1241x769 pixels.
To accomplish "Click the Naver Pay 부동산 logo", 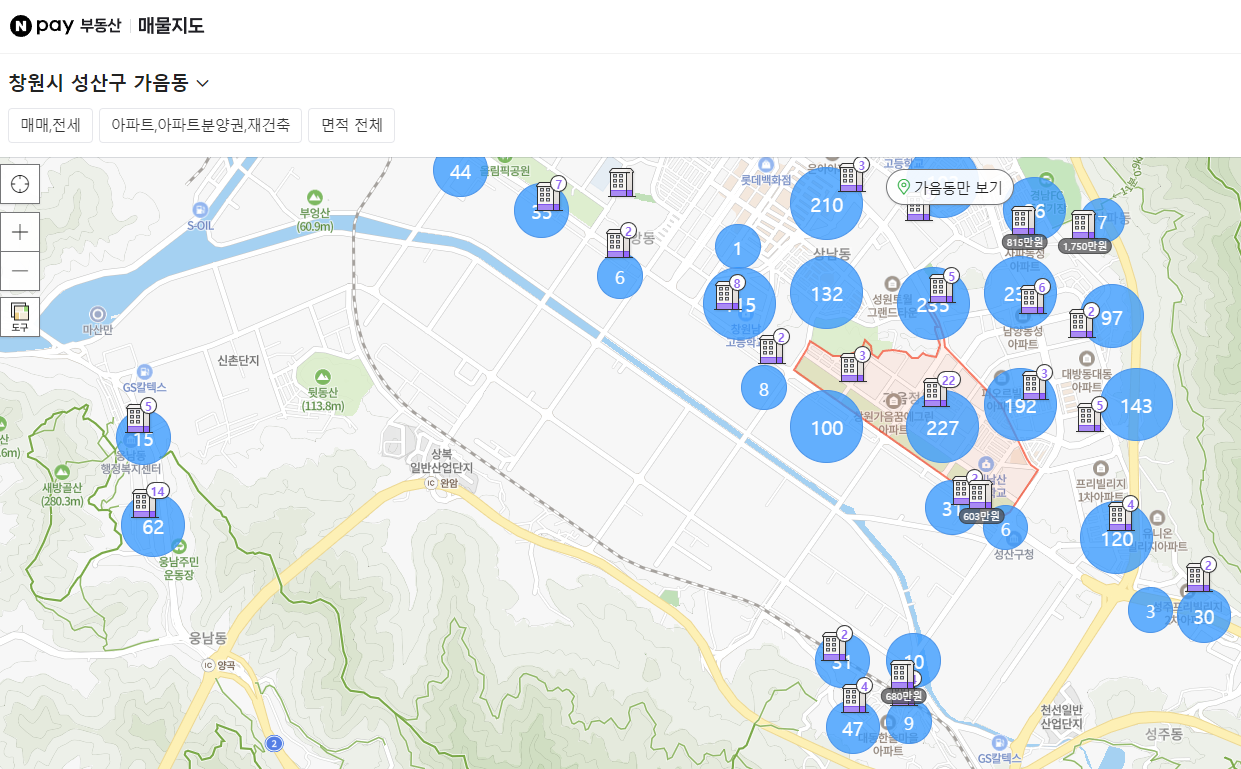I will pyautogui.click(x=65, y=26).
